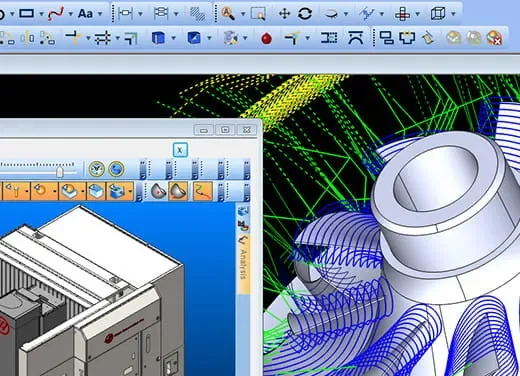
Task: Activate the magnifier zoom tool
Action: click(228, 14)
